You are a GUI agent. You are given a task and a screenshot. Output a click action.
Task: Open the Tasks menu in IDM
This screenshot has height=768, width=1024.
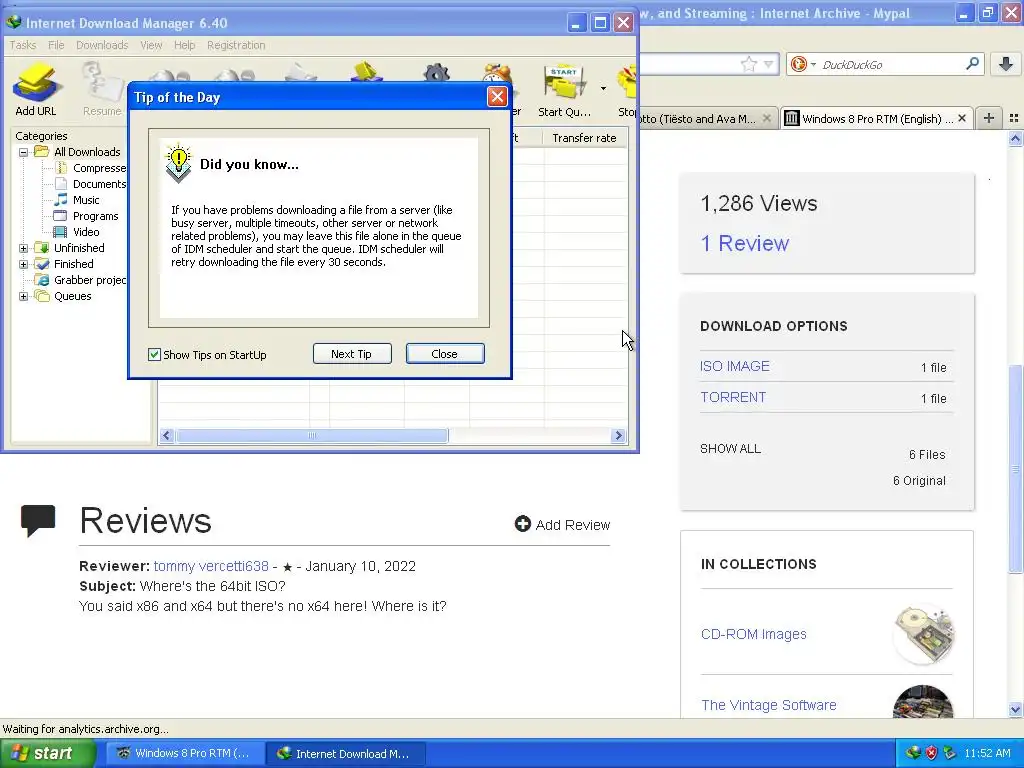pyautogui.click(x=23, y=45)
